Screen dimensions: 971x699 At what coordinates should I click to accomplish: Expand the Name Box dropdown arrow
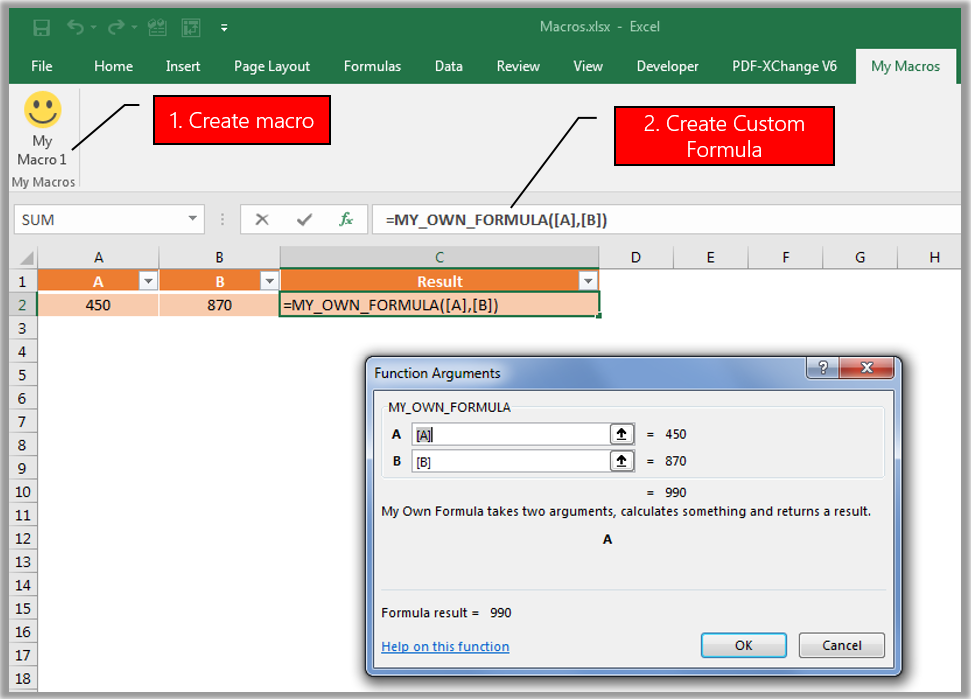(x=193, y=219)
